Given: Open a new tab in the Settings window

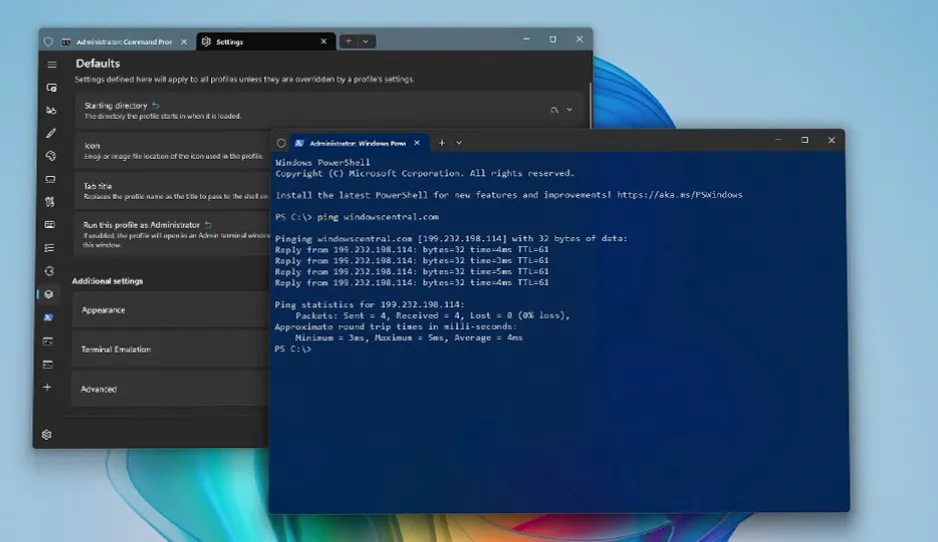Looking at the screenshot, I should coord(348,41).
